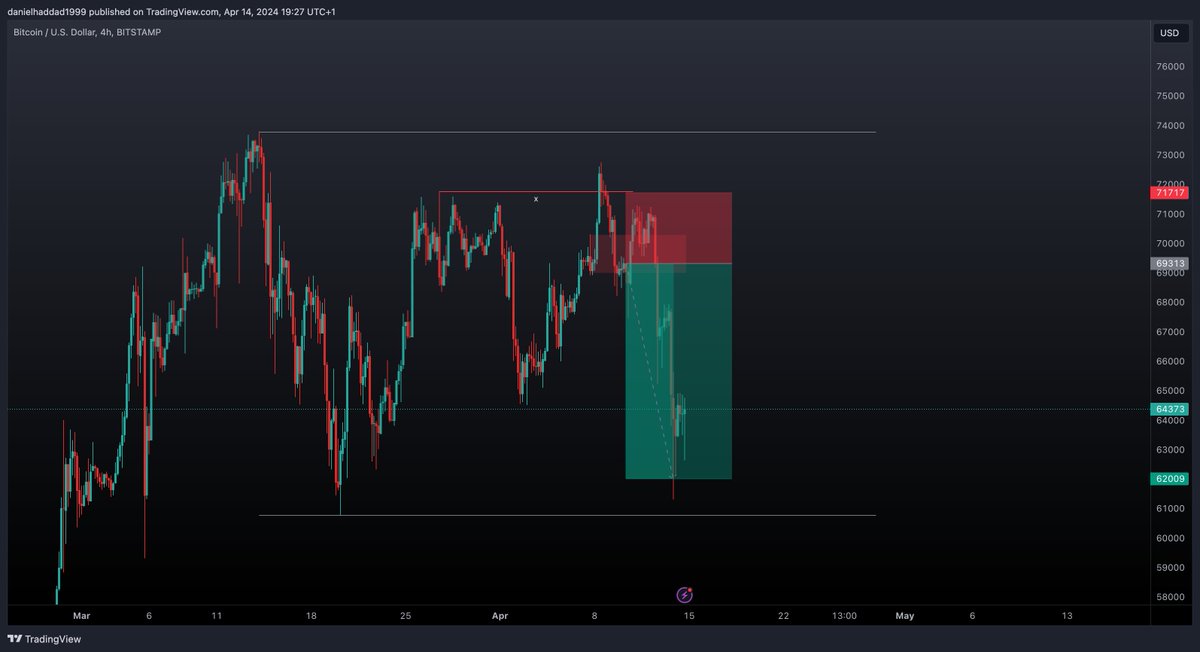1200x652 pixels.
Task: Click the 8 date label on time axis
Action: pyautogui.click(x=594, y=616)
